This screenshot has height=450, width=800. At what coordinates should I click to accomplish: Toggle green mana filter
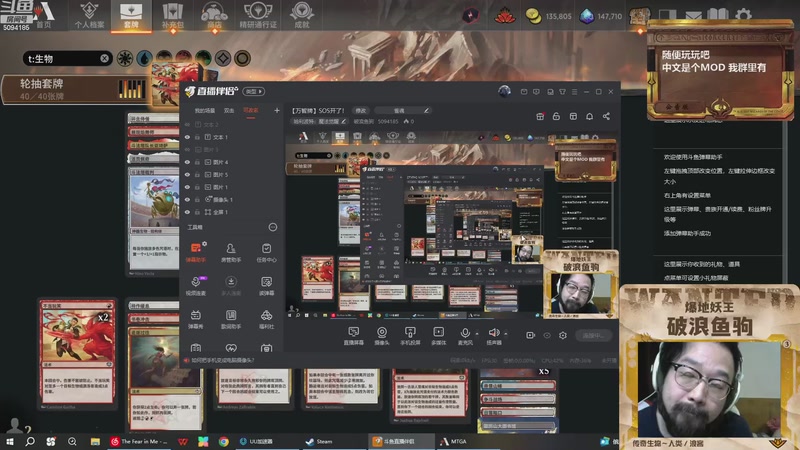[203, 58]
